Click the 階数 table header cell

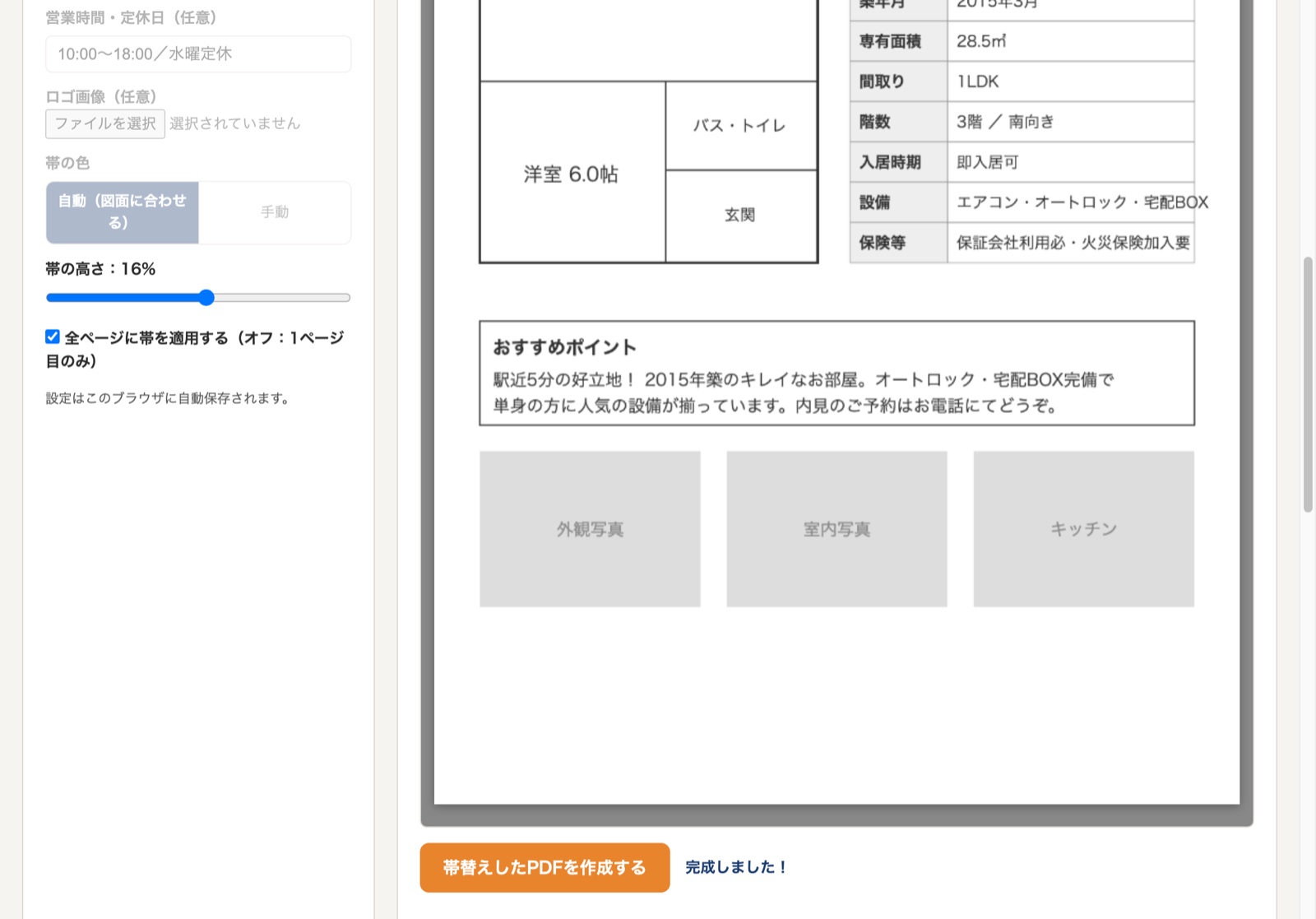899,122
